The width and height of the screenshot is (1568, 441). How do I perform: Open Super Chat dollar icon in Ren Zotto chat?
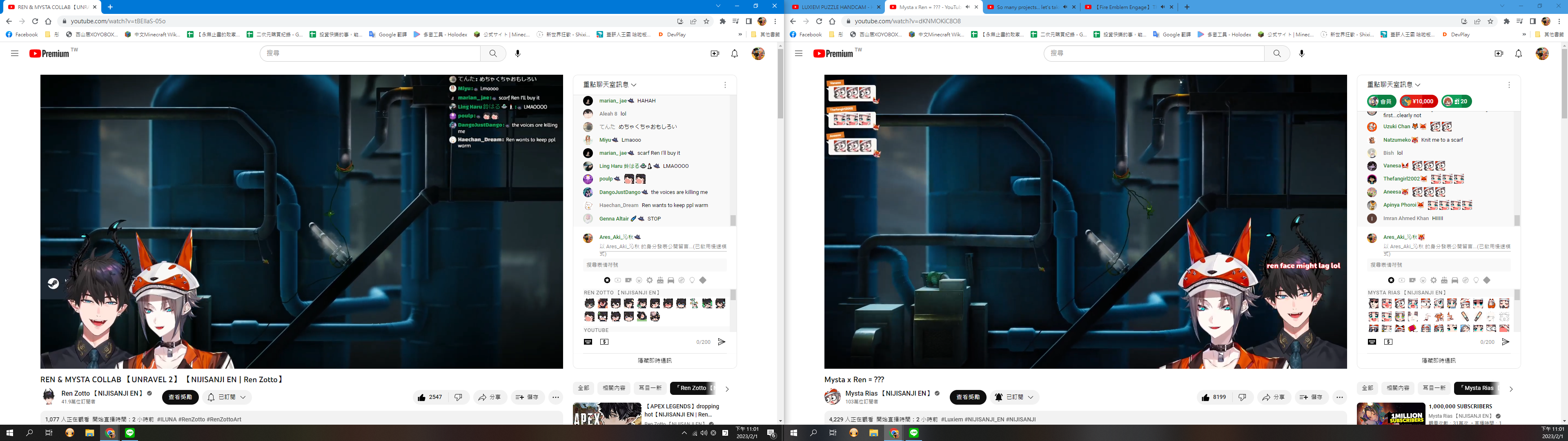[x=604, y=342]
